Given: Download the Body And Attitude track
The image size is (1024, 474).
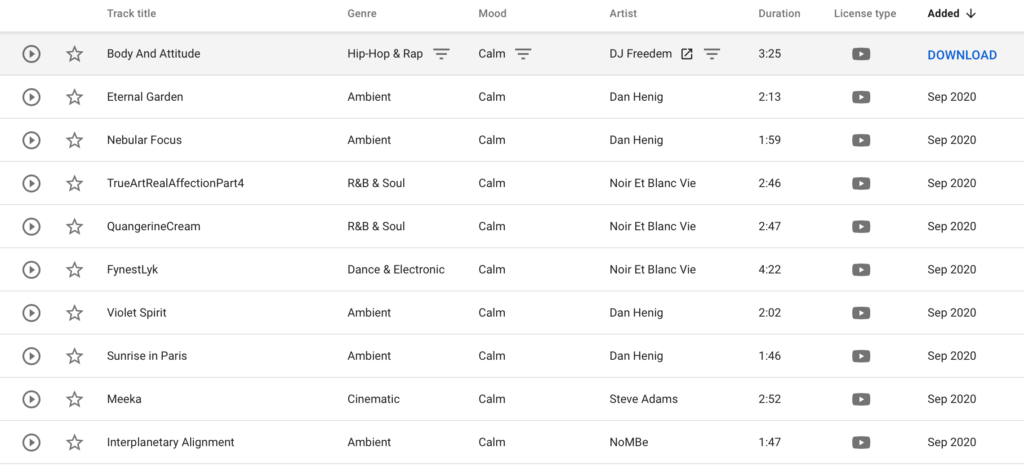Looking at the screenshot, I should pyautogui.click(x=962, y=55).
